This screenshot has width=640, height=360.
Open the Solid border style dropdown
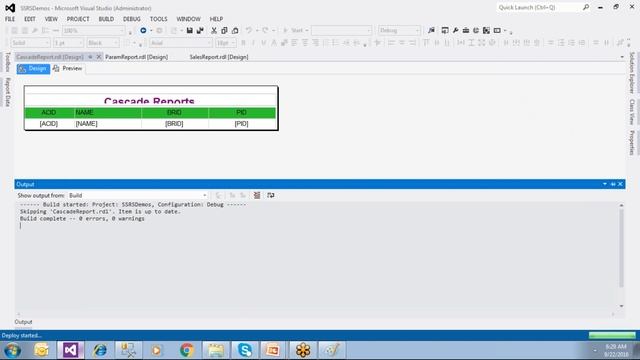pyautogui.click(x=30, y=43)
